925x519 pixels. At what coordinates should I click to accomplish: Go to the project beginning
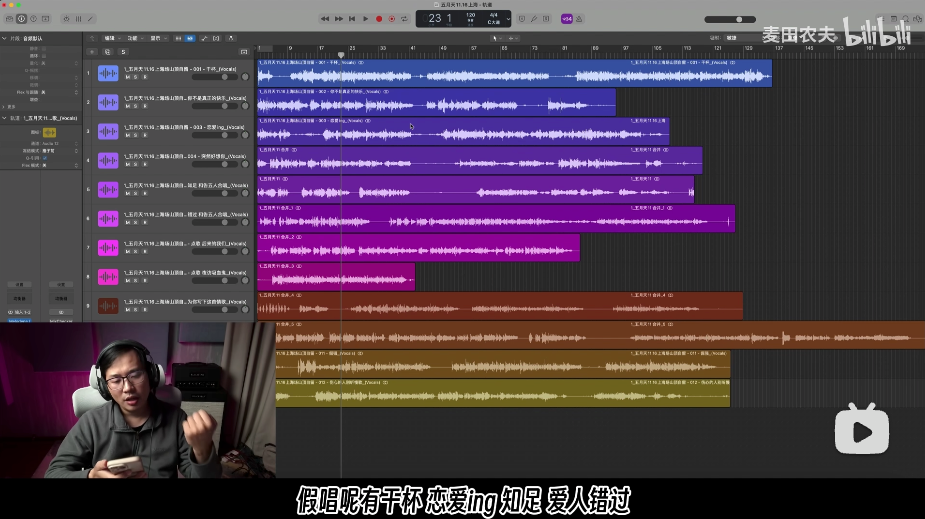coord(352,19)
